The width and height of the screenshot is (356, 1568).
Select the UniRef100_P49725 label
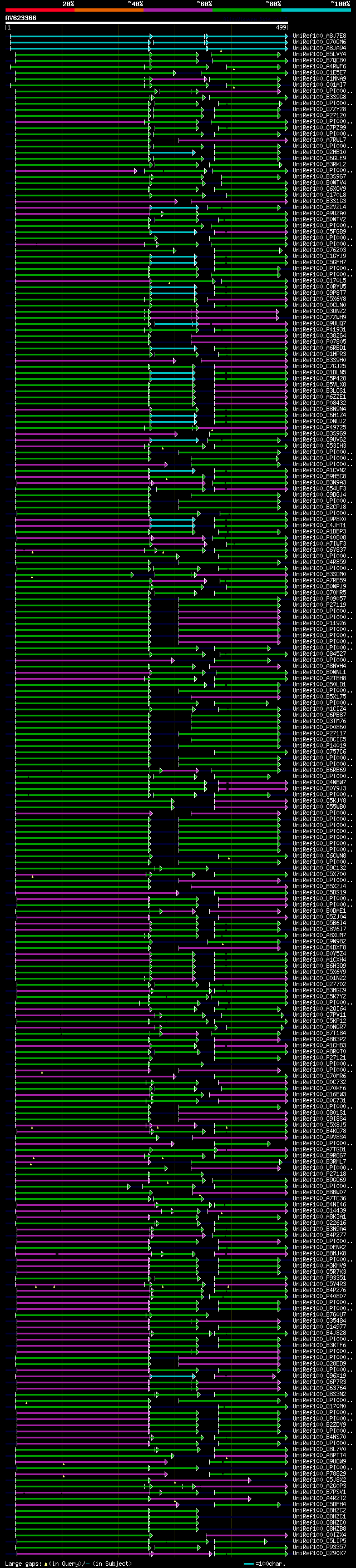pos(319,427)
